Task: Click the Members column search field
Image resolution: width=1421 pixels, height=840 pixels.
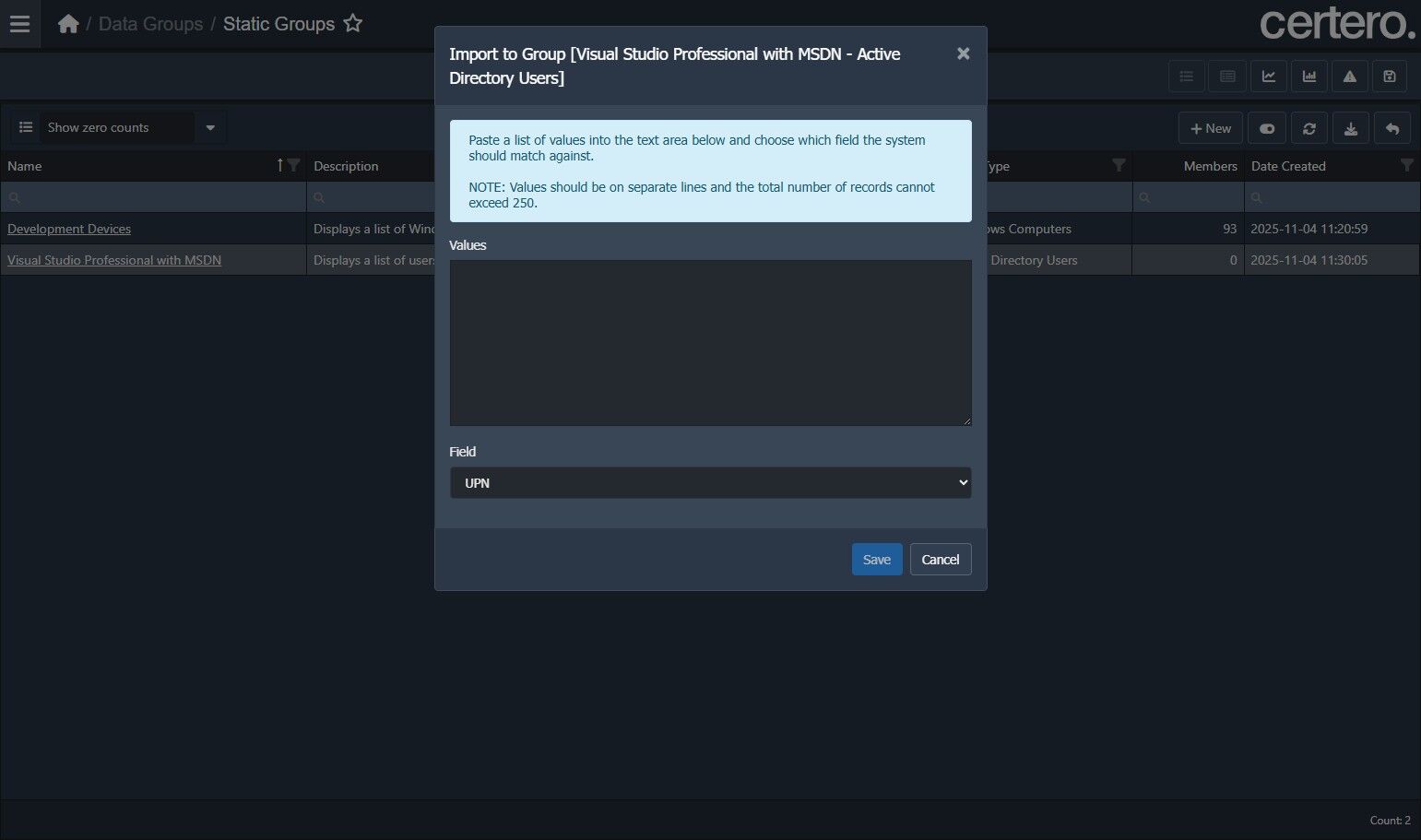Action: coord(1189,197)
